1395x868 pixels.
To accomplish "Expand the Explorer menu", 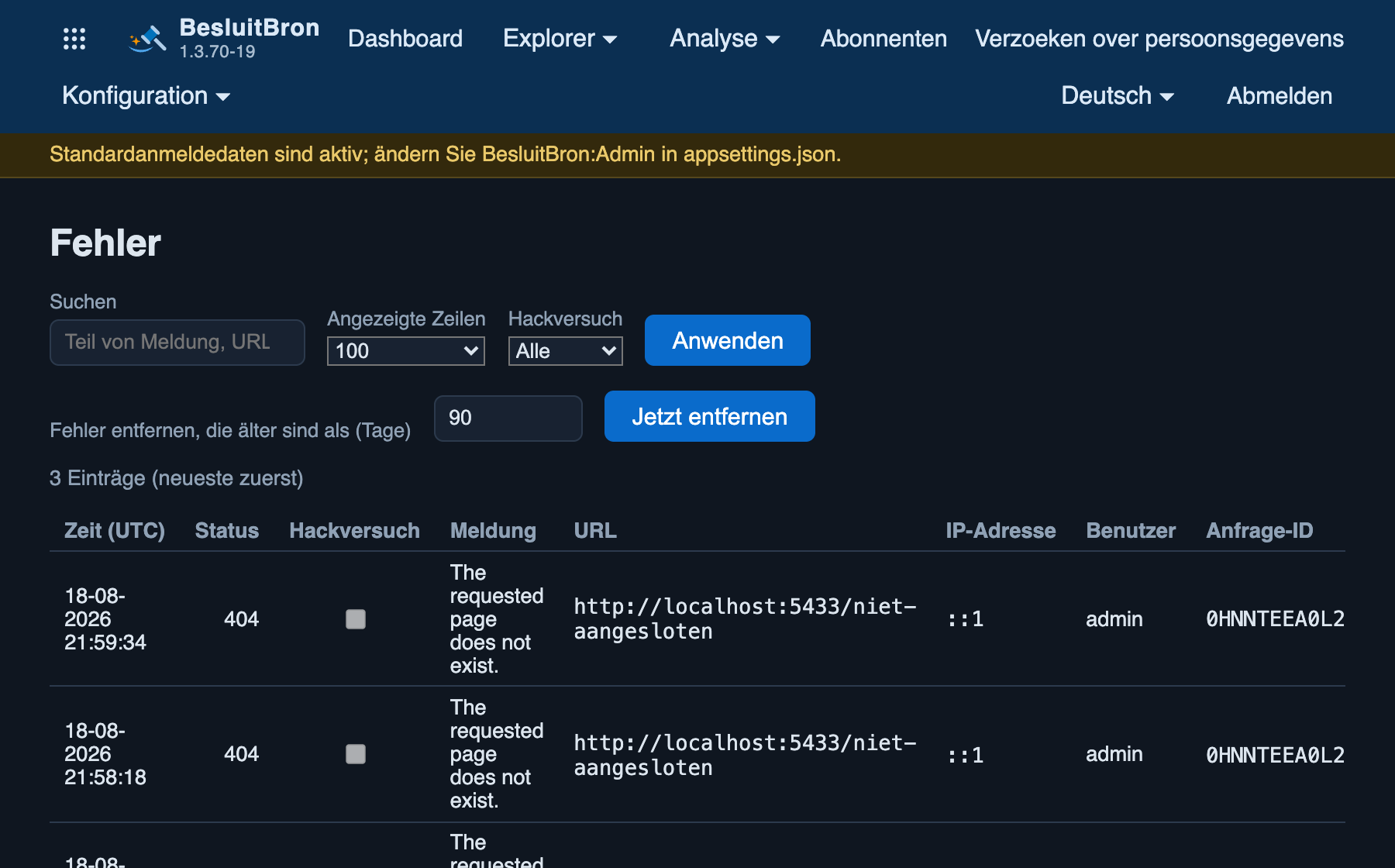I will tap(560, 39).
